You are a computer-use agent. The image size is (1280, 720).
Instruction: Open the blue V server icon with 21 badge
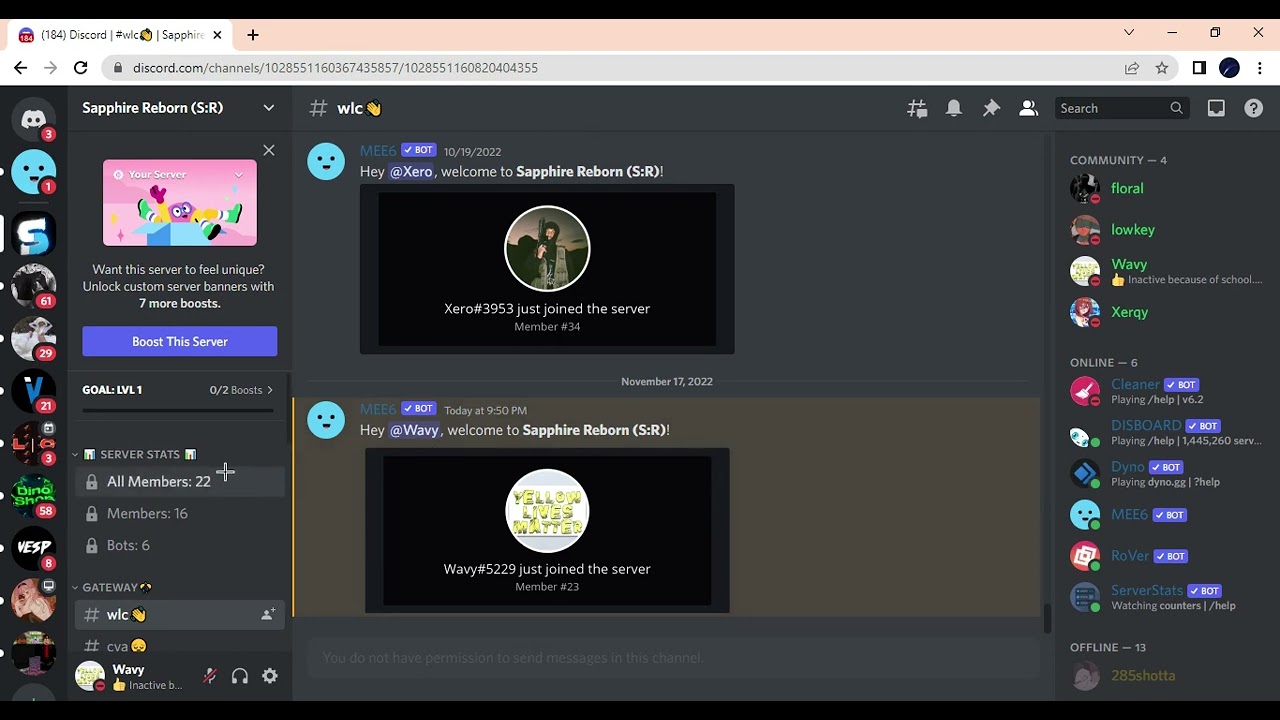tap(34, 391)
